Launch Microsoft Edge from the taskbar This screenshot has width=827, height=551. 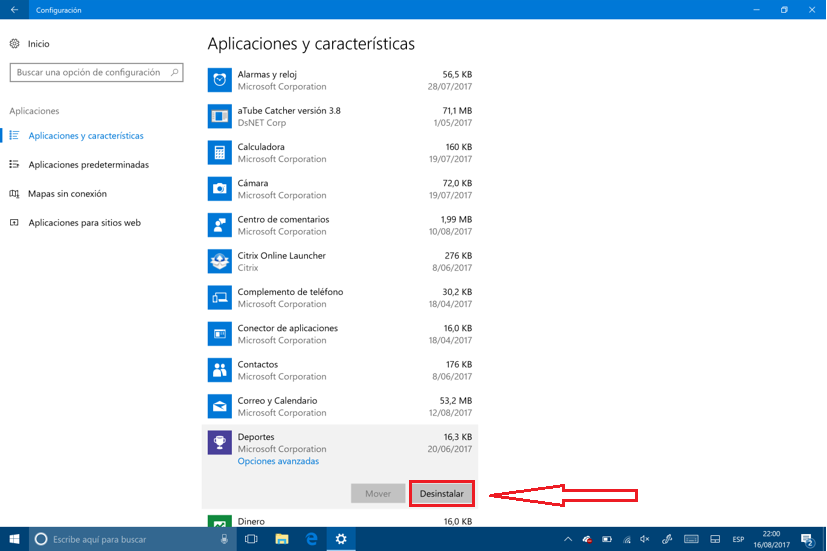[x=312, y=539]
